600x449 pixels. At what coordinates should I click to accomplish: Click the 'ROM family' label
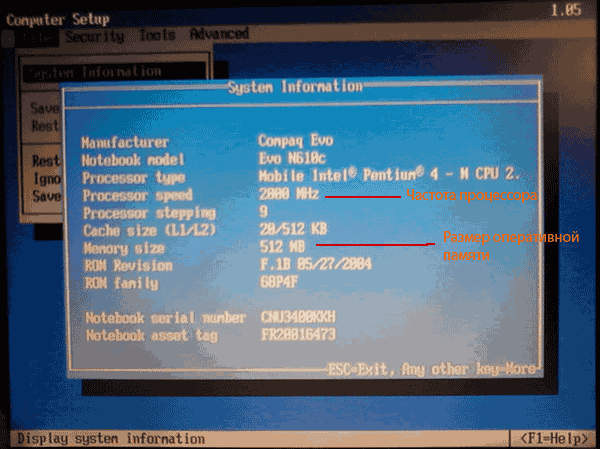(x=121, y=283)
